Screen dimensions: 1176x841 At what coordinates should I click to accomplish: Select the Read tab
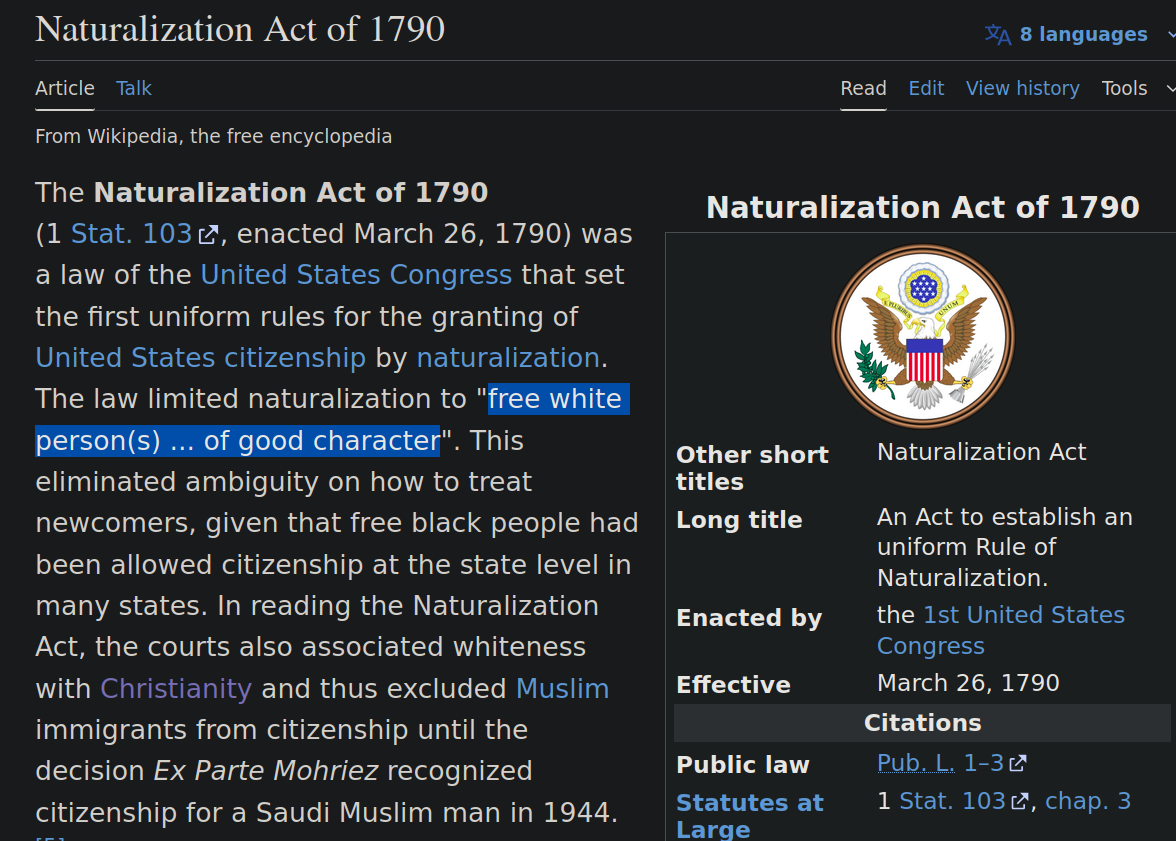[863, 89]
